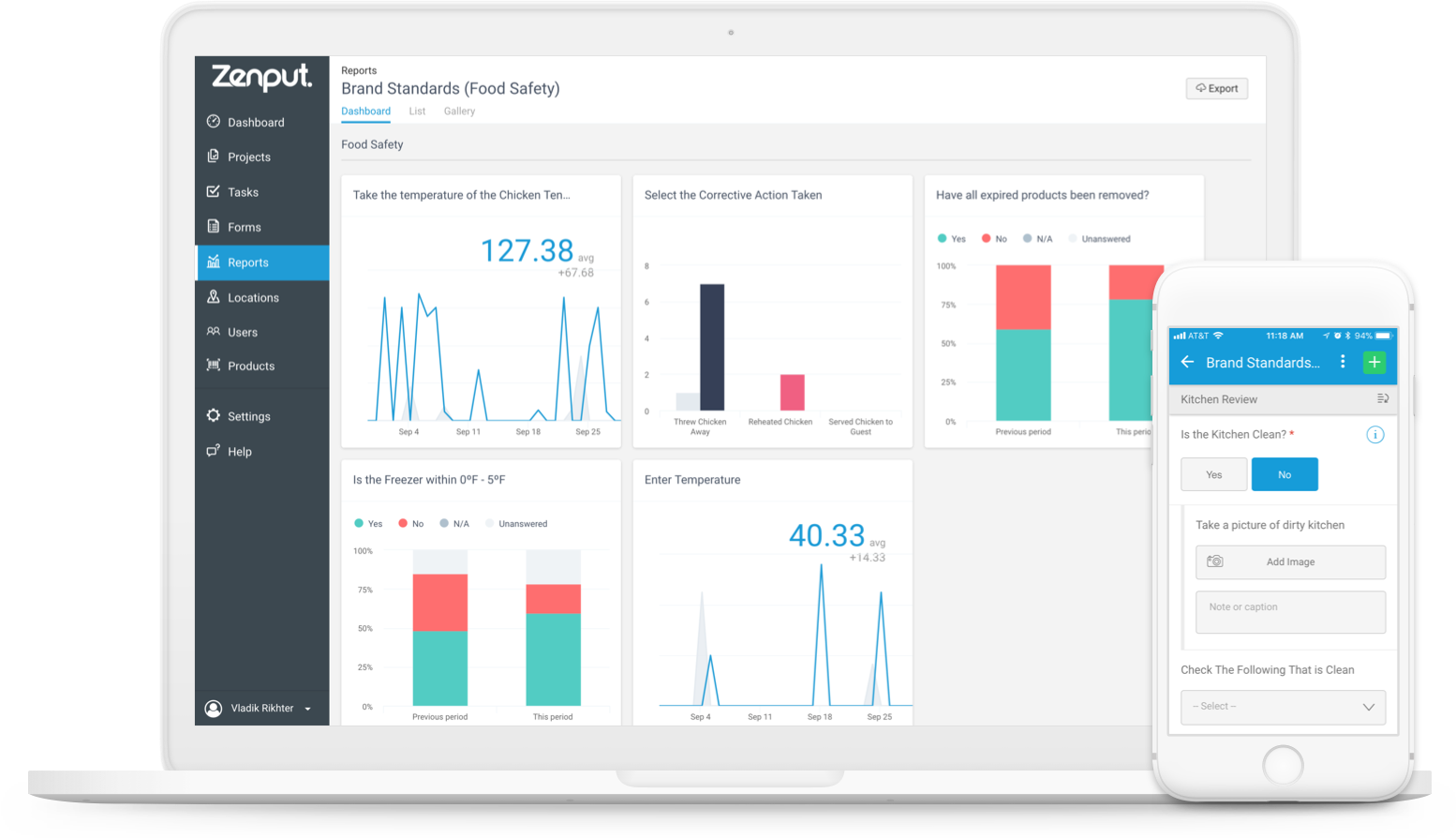
Task: Click the Dashboard gauge icon in sidebar
Action: tap(214, 122)
